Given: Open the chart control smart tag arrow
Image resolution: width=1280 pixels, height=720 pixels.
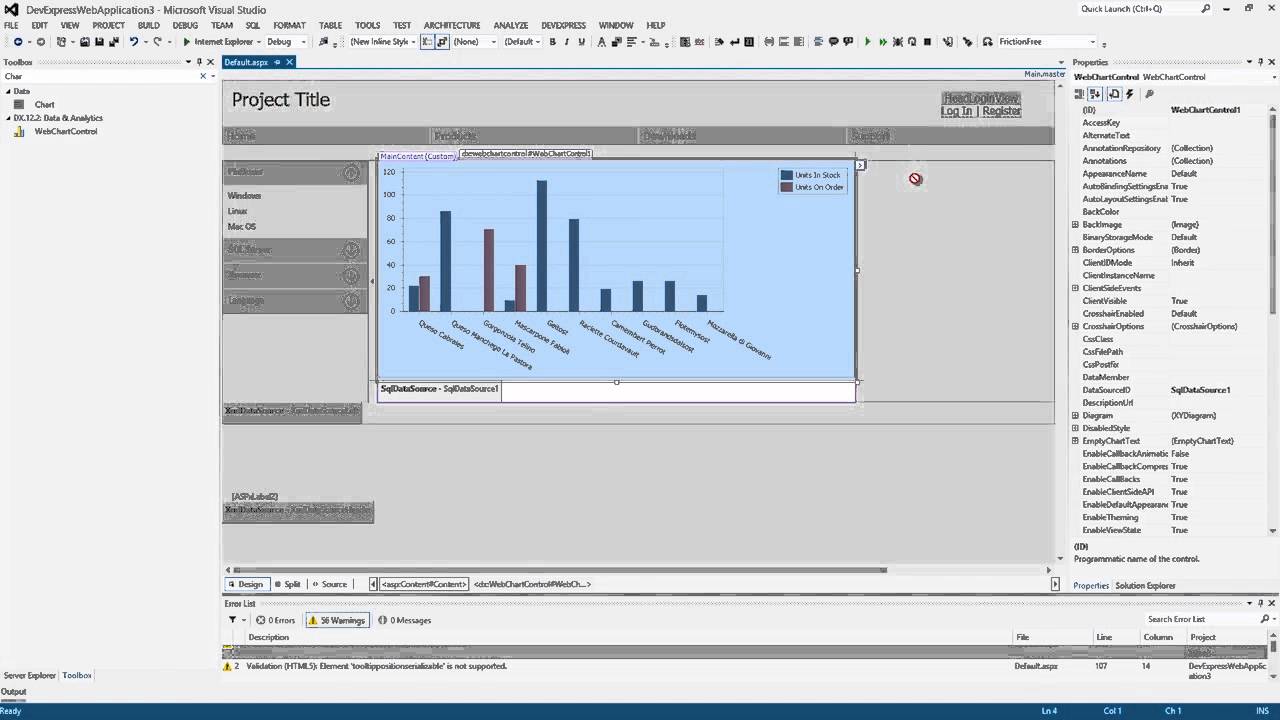Looking at the screenshot, I should pos(860,165).
